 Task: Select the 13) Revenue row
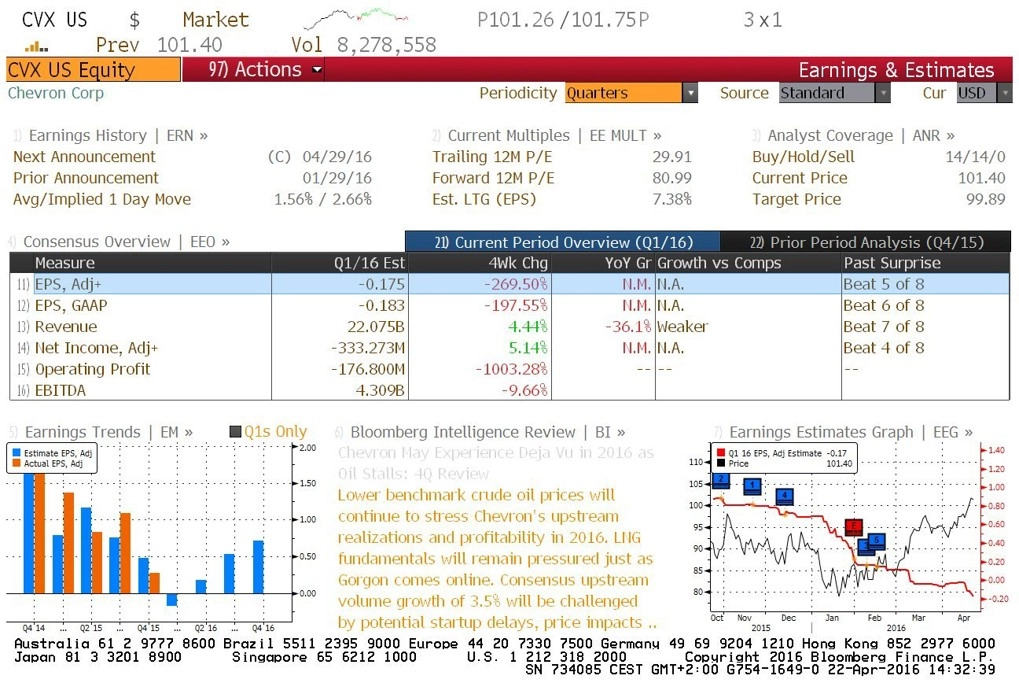point(510,327)
